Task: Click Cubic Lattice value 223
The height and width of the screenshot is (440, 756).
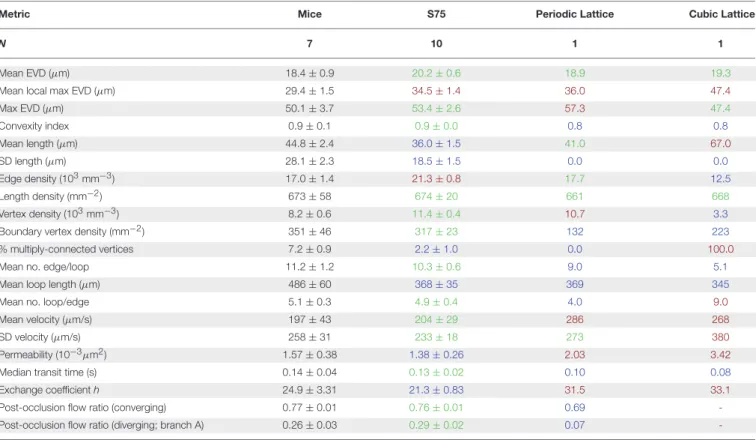Action: click(720, 232)
